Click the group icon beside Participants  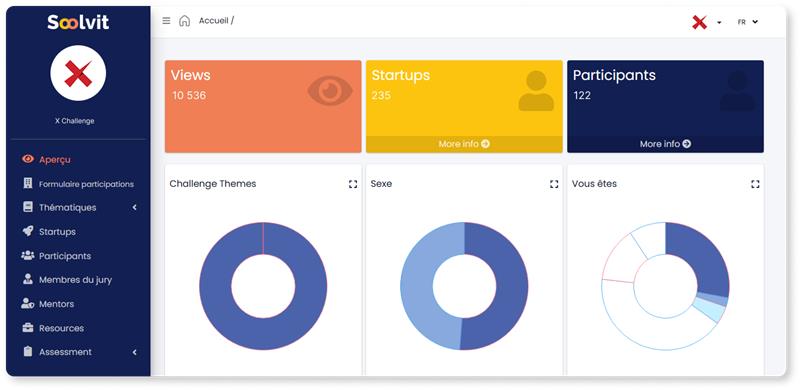(28, 255)
